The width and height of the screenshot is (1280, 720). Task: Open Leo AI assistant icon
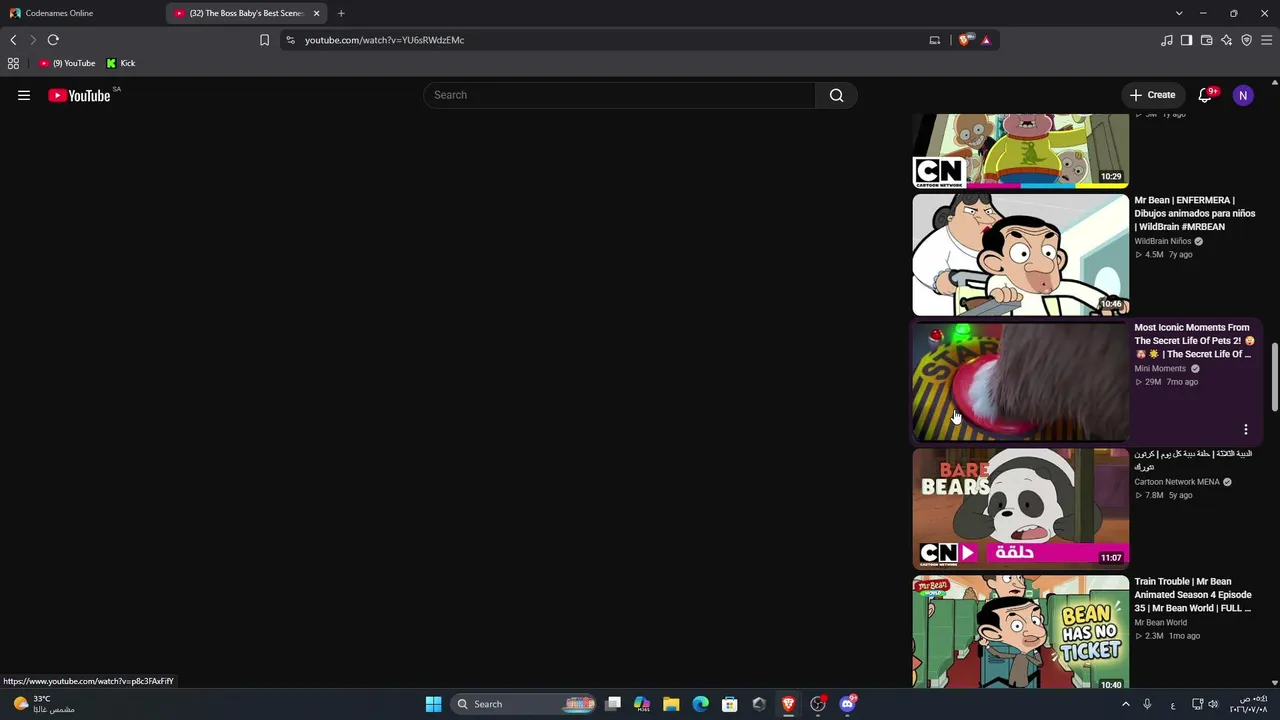point(1226,40)
